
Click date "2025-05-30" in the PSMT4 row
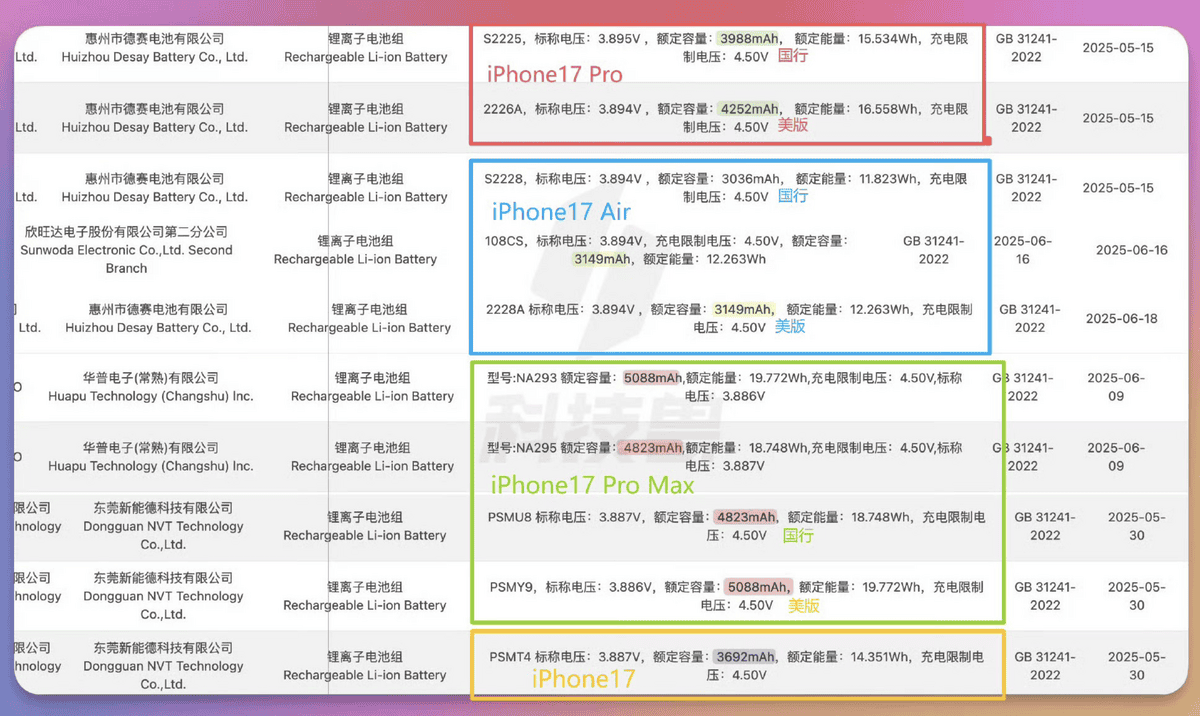(x=1137, y=666)
